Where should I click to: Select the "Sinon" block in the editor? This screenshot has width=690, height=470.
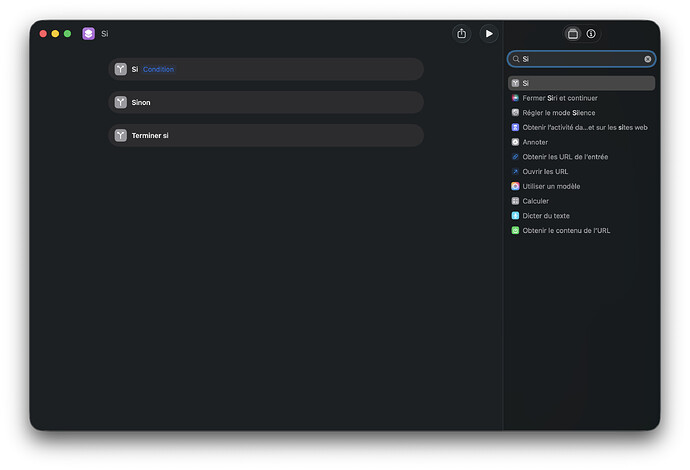tap(265, 102)
